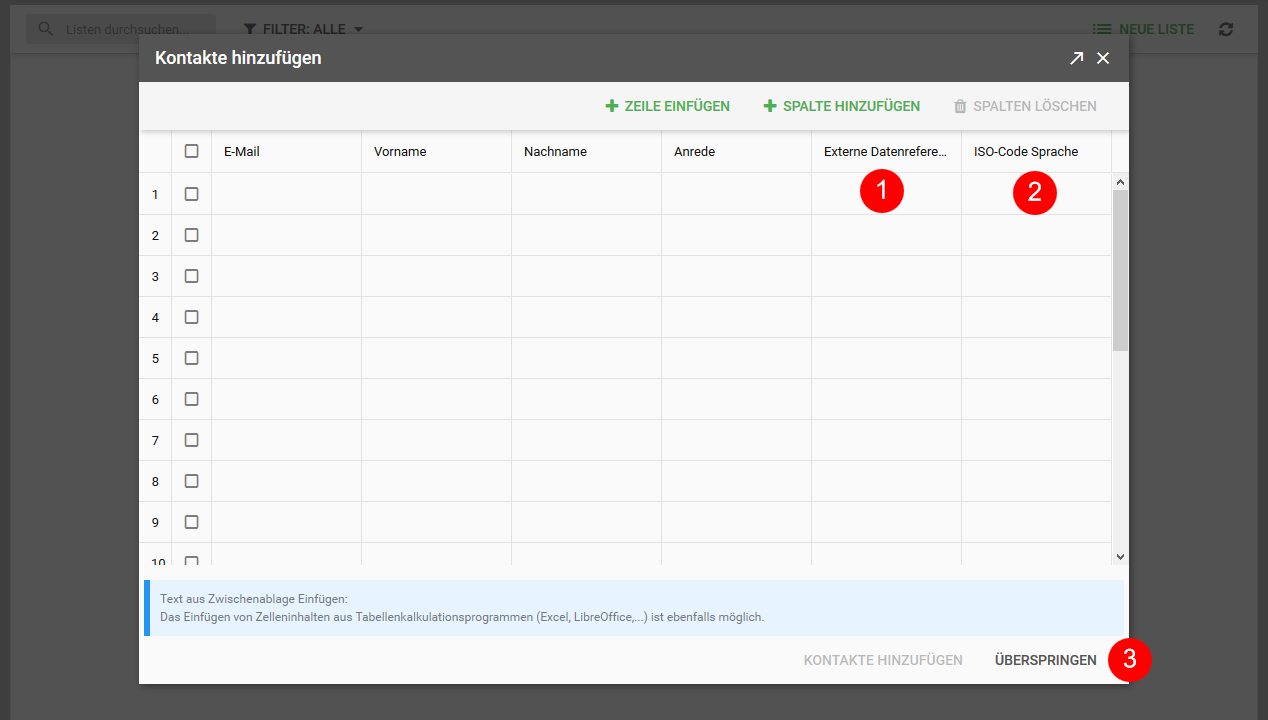
Task: Click the trash icon of Spalten löschen
Action: tap(960, 106)
